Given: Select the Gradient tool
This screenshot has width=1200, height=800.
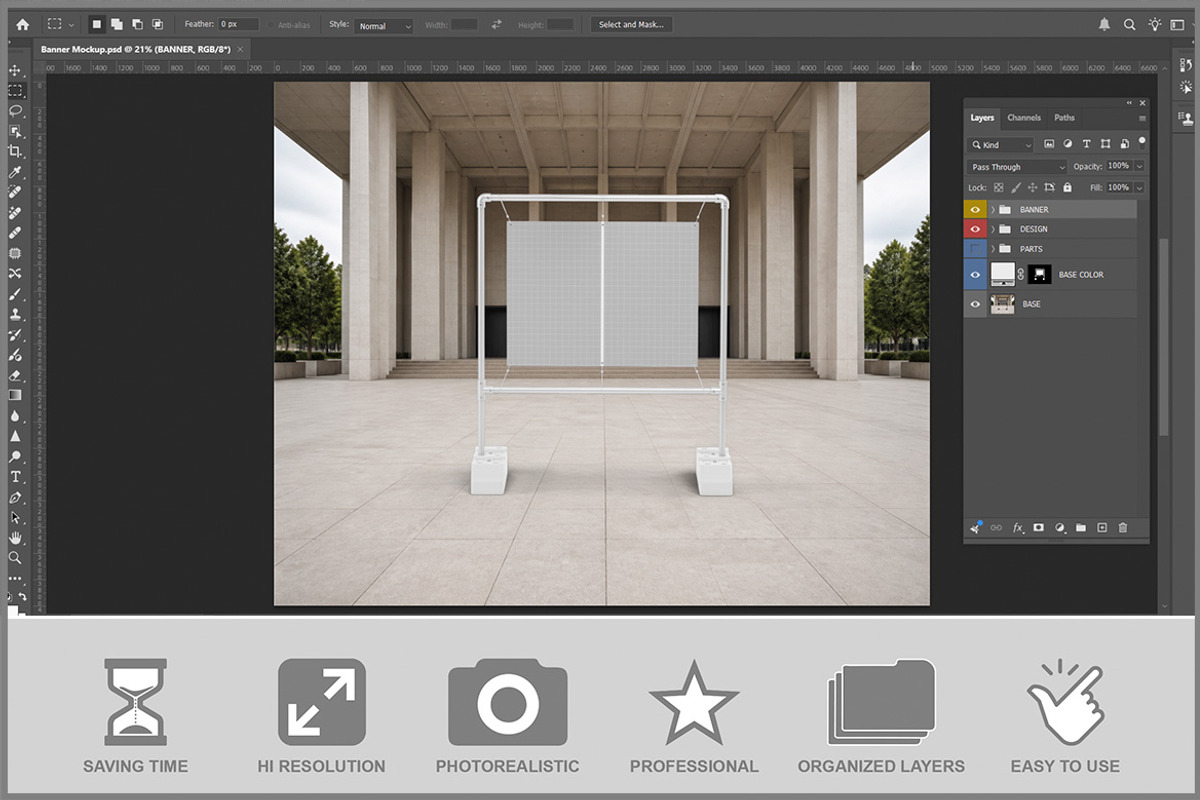Looking at the screenshot, I should point(15,395).
